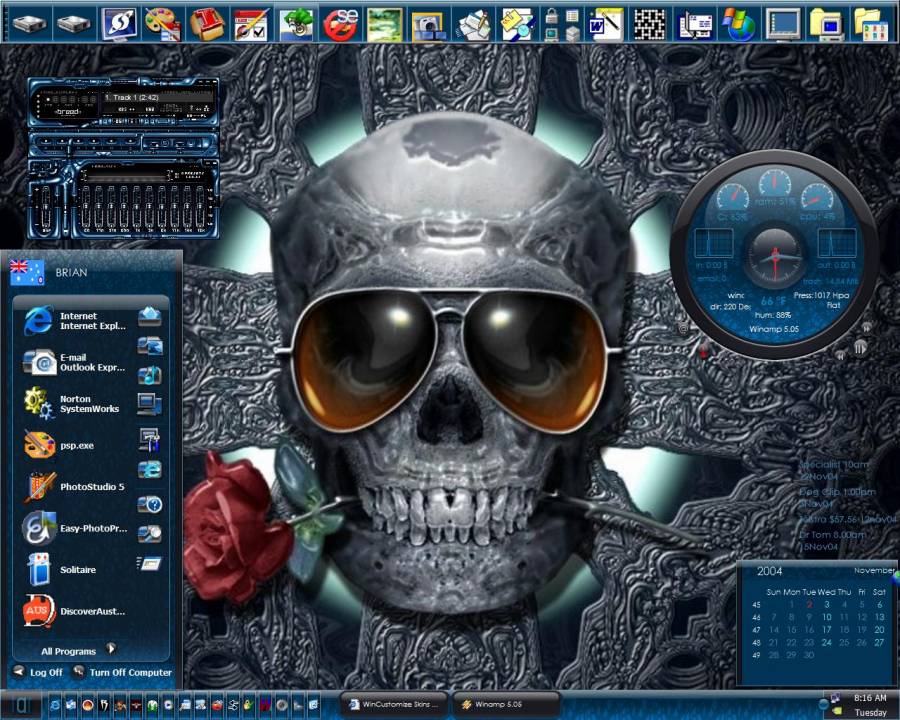
Task: Switch to Winamp 5.05 taskbar button
Action: 506,704
